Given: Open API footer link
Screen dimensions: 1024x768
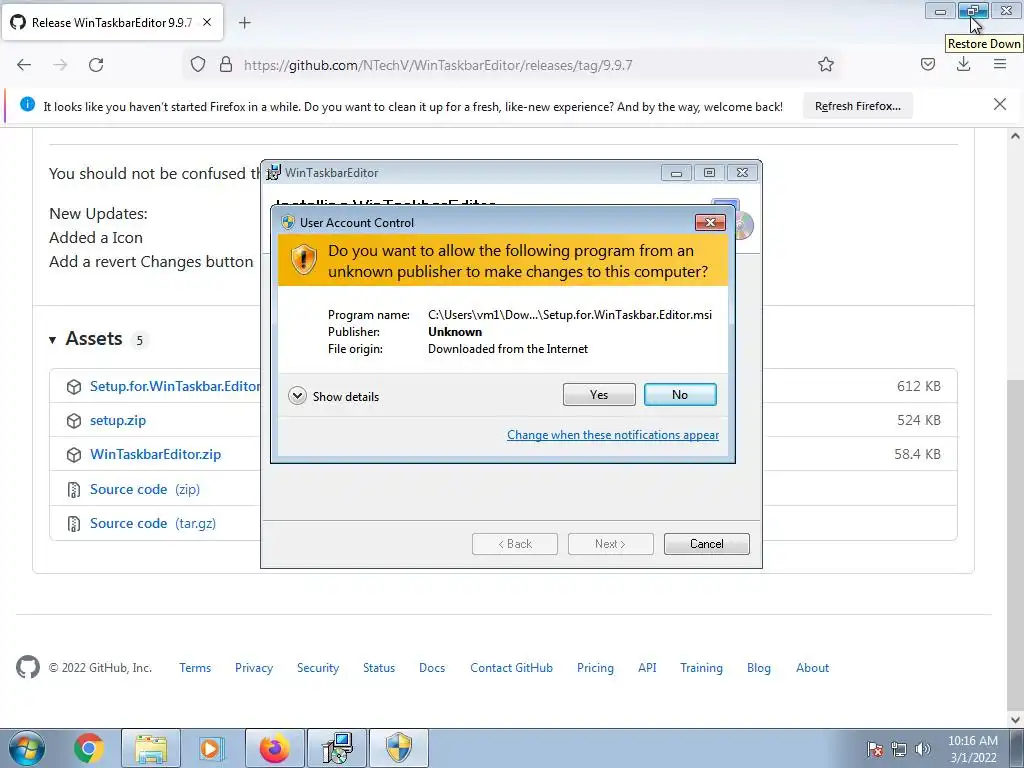Looking at the screenshot, I should pyautogui.click(x=647, y=668).
